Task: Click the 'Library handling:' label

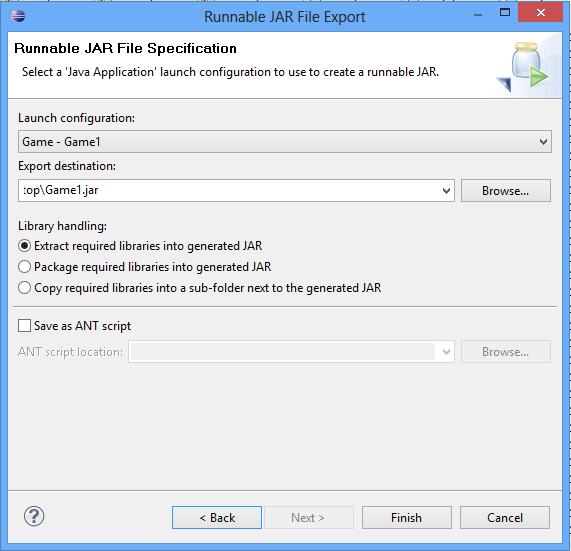Action: click(x=62, y=226)
